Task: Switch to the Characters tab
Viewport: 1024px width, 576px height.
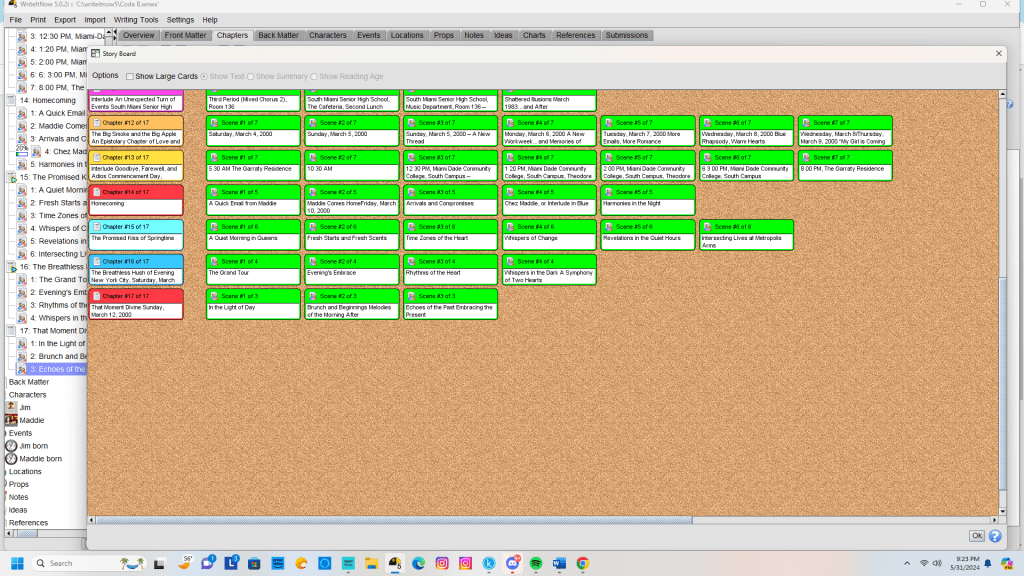Action: click(328, 36)
